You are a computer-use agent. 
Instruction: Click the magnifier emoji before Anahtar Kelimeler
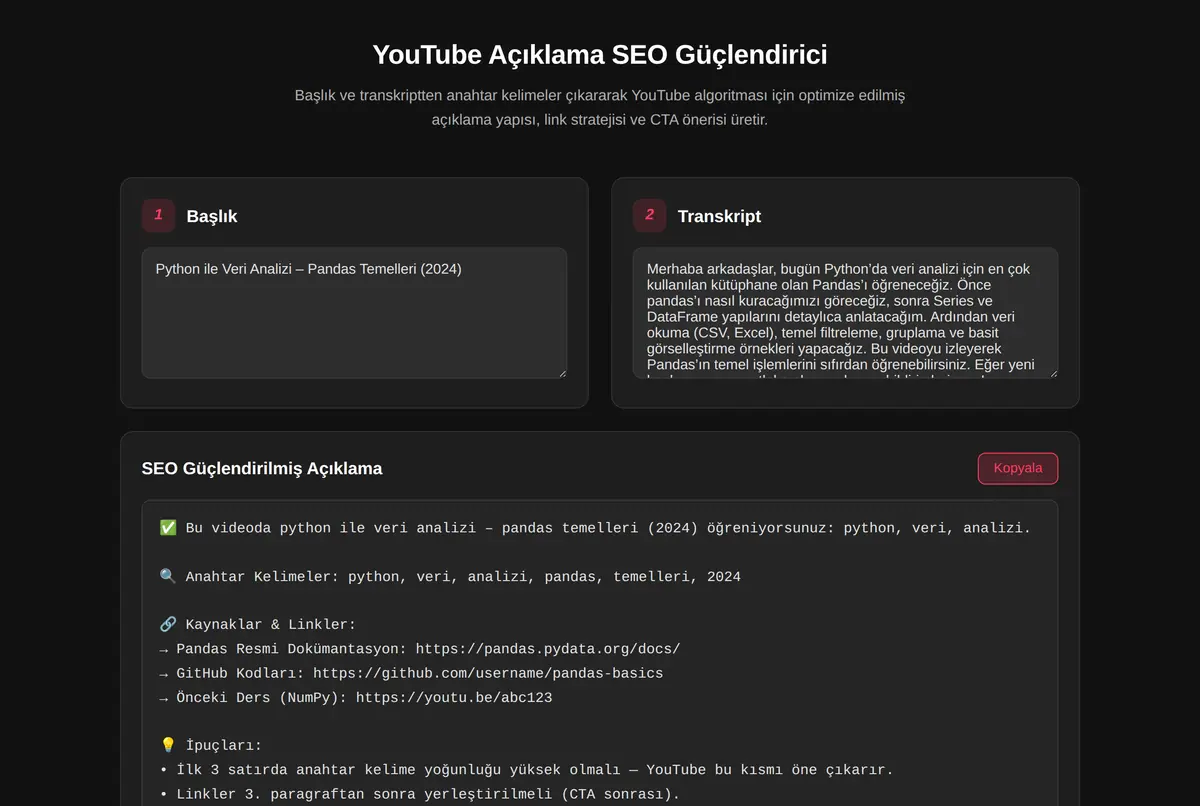pos(168,577)
